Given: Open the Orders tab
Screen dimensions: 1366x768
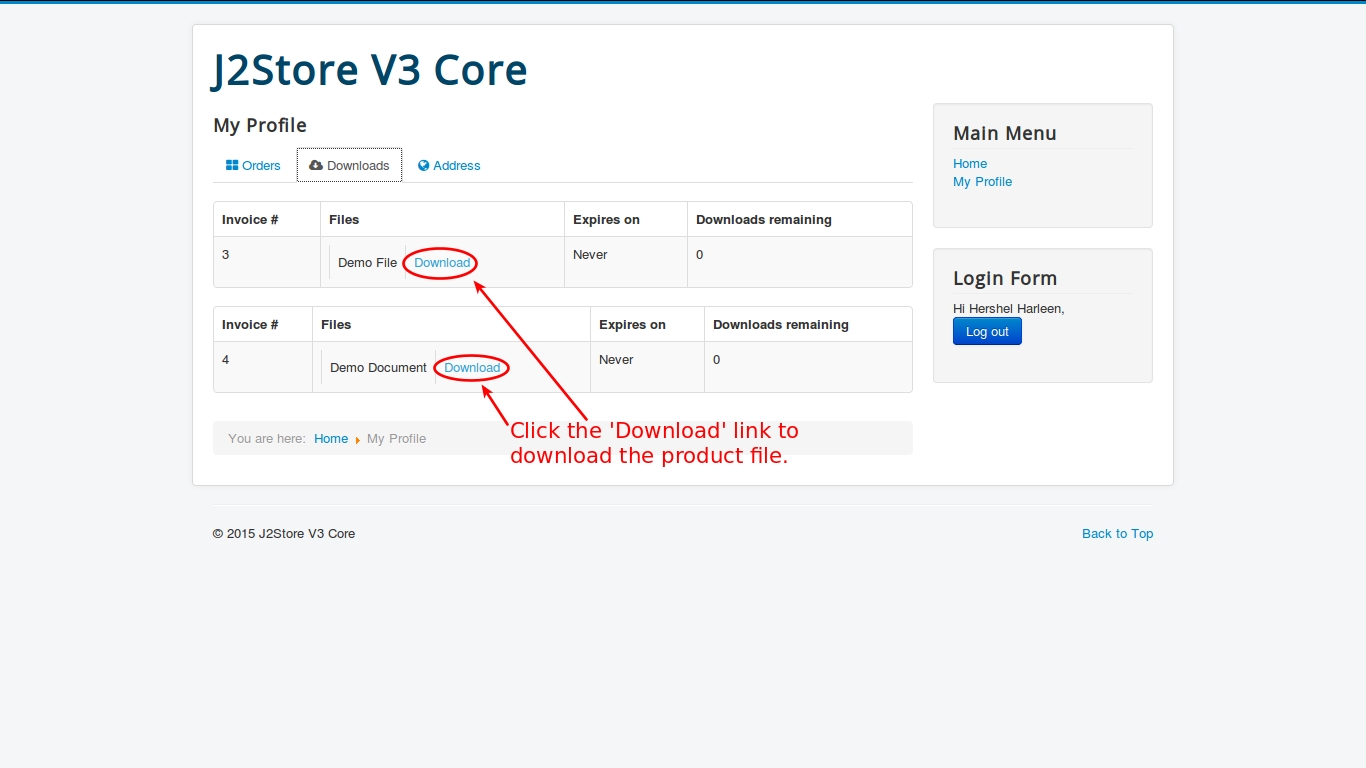Looking at the screenshot, I should click(x=254, y=165).
